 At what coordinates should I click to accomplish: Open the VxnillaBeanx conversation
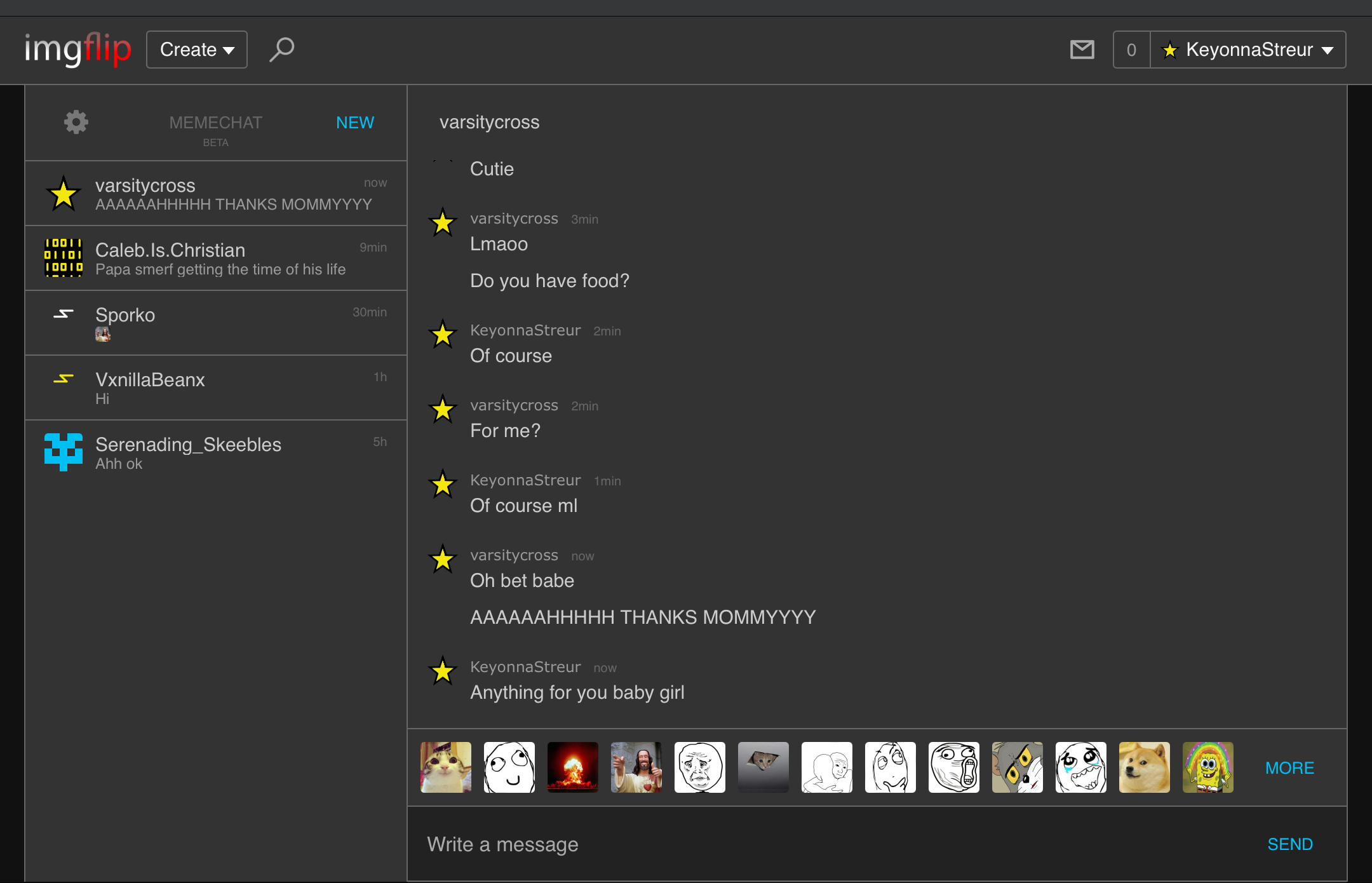click(x=216, y=388)
